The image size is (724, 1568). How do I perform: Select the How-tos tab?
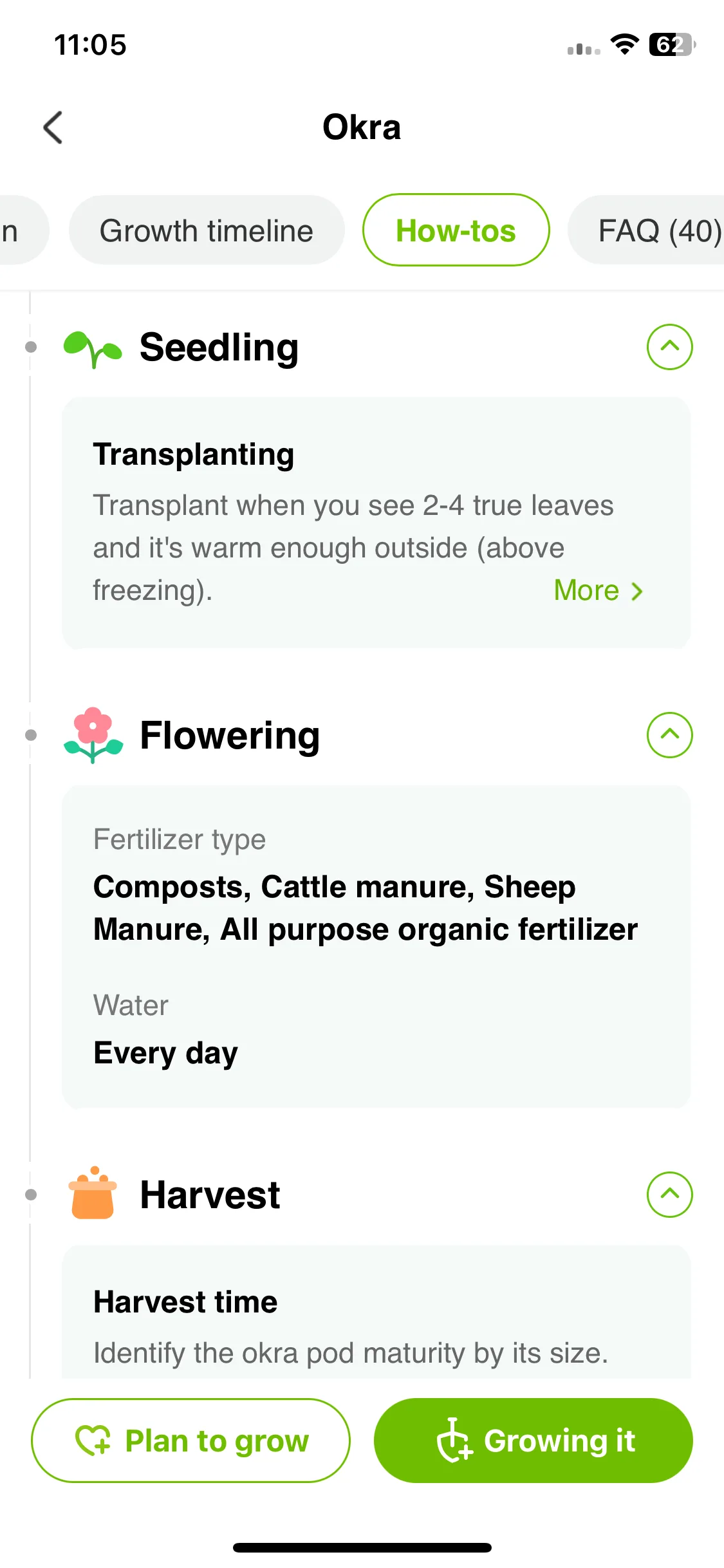point(456,230)
